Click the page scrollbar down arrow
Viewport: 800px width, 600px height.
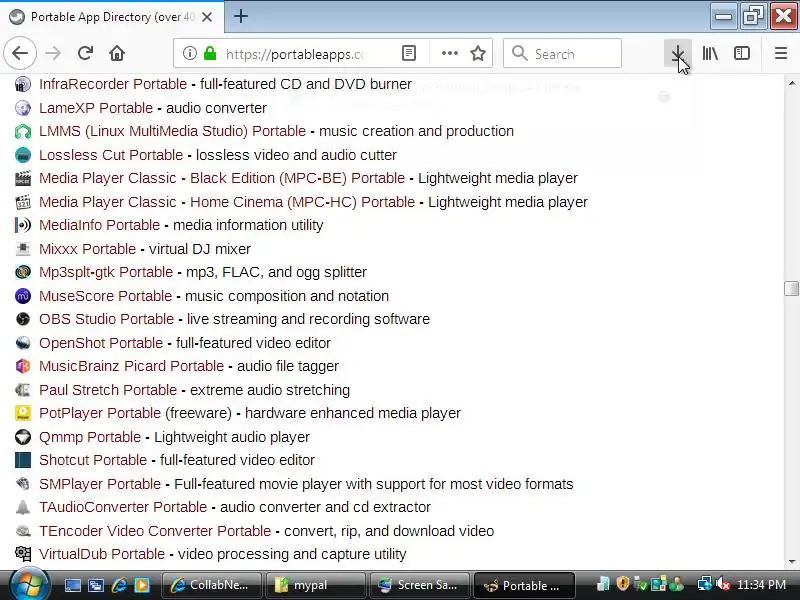click(791, 562)
